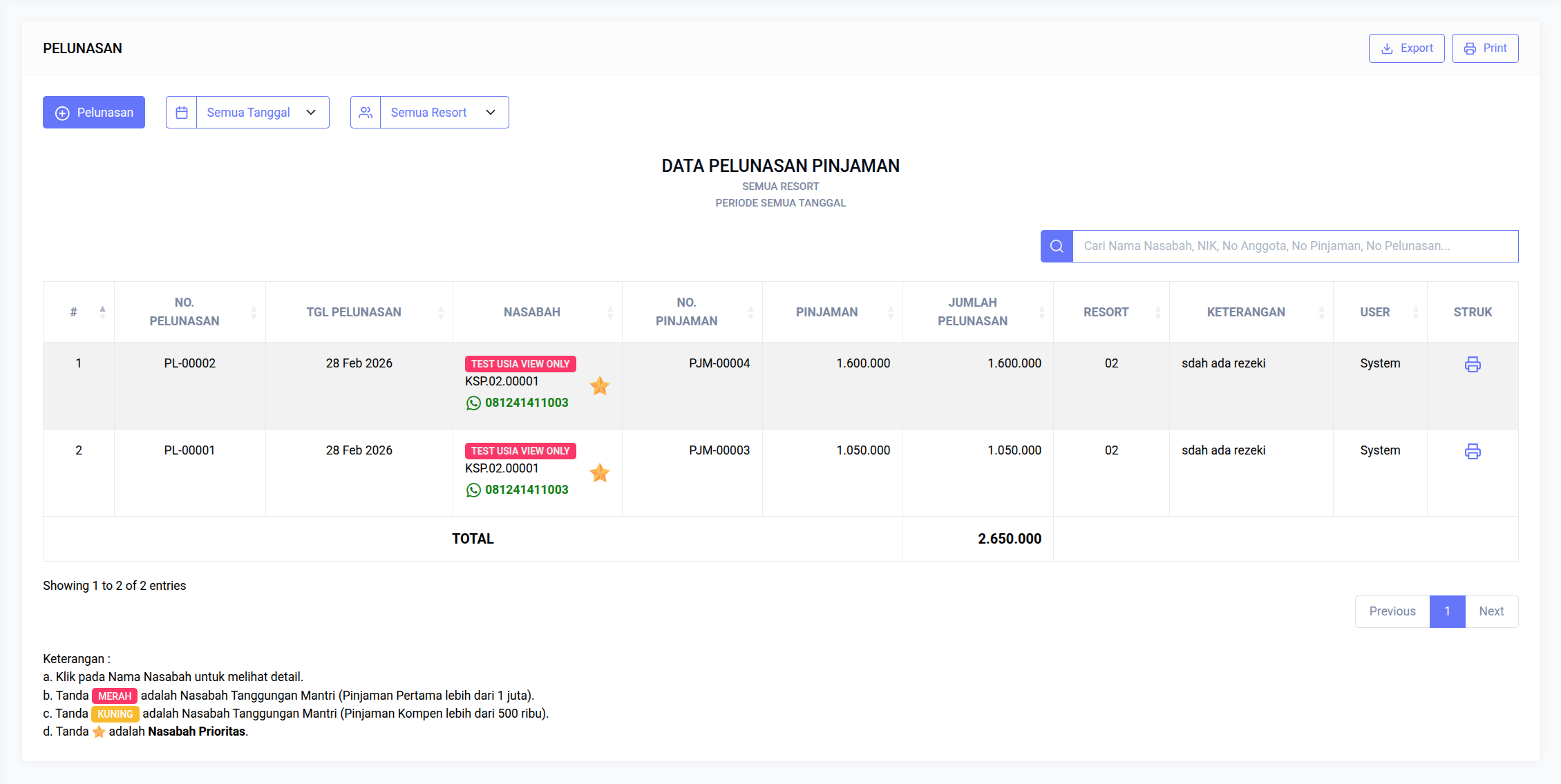1561x784 pixels.
Task: Select page 1 in pagination
Action: click(x=1447, y=611)
